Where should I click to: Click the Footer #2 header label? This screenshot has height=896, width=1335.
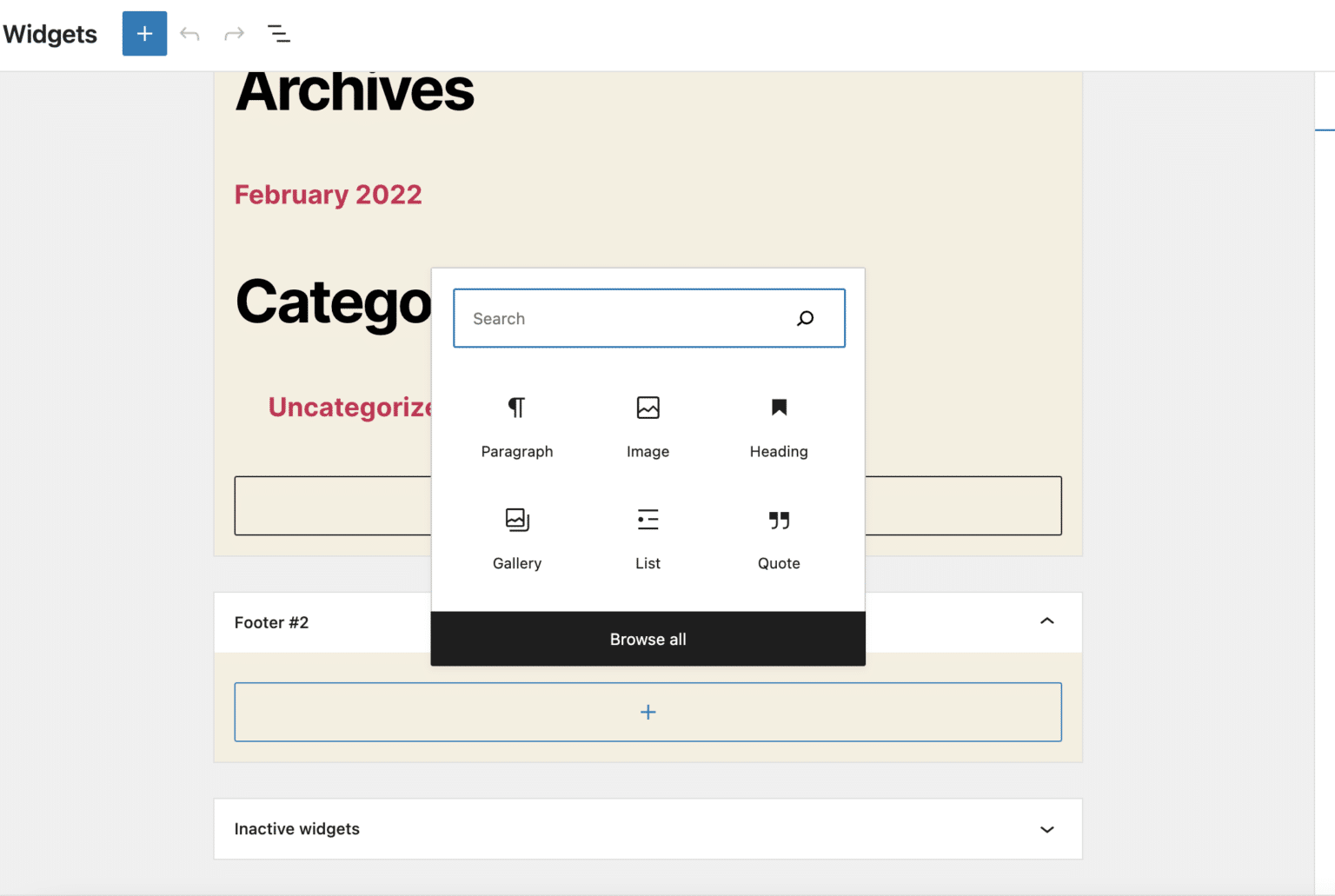coord(271,622)
